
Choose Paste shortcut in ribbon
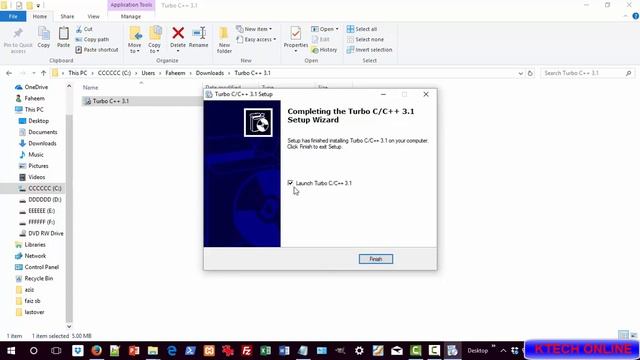point(97,49)
